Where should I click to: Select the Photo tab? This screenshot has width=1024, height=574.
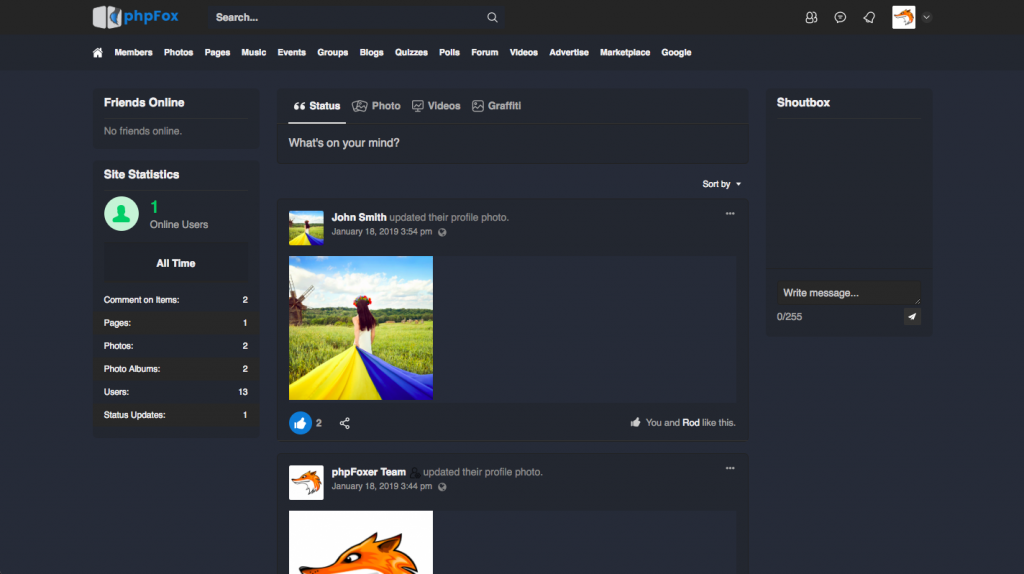(x=377, y=106)
